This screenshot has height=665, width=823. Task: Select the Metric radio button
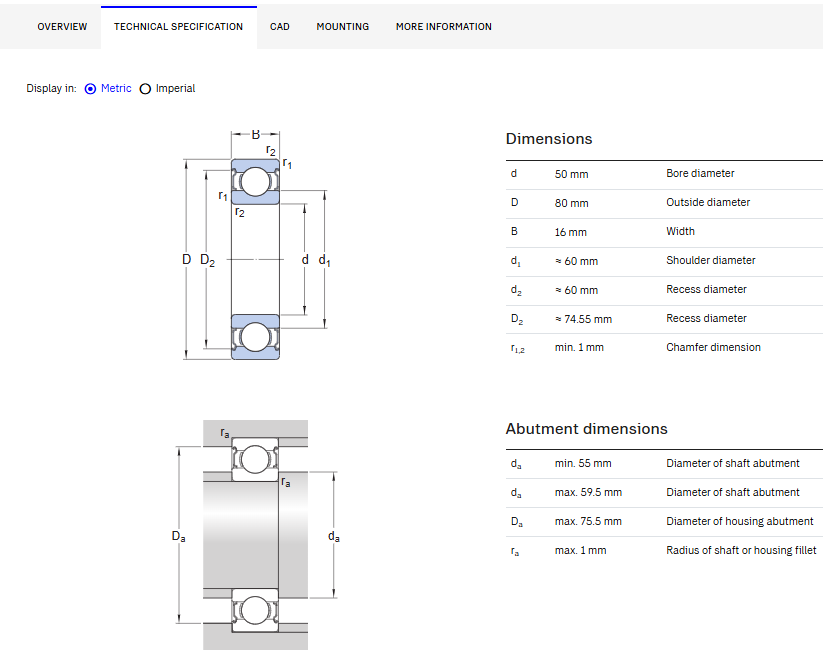pyautogui.click(x=90, y=89)
